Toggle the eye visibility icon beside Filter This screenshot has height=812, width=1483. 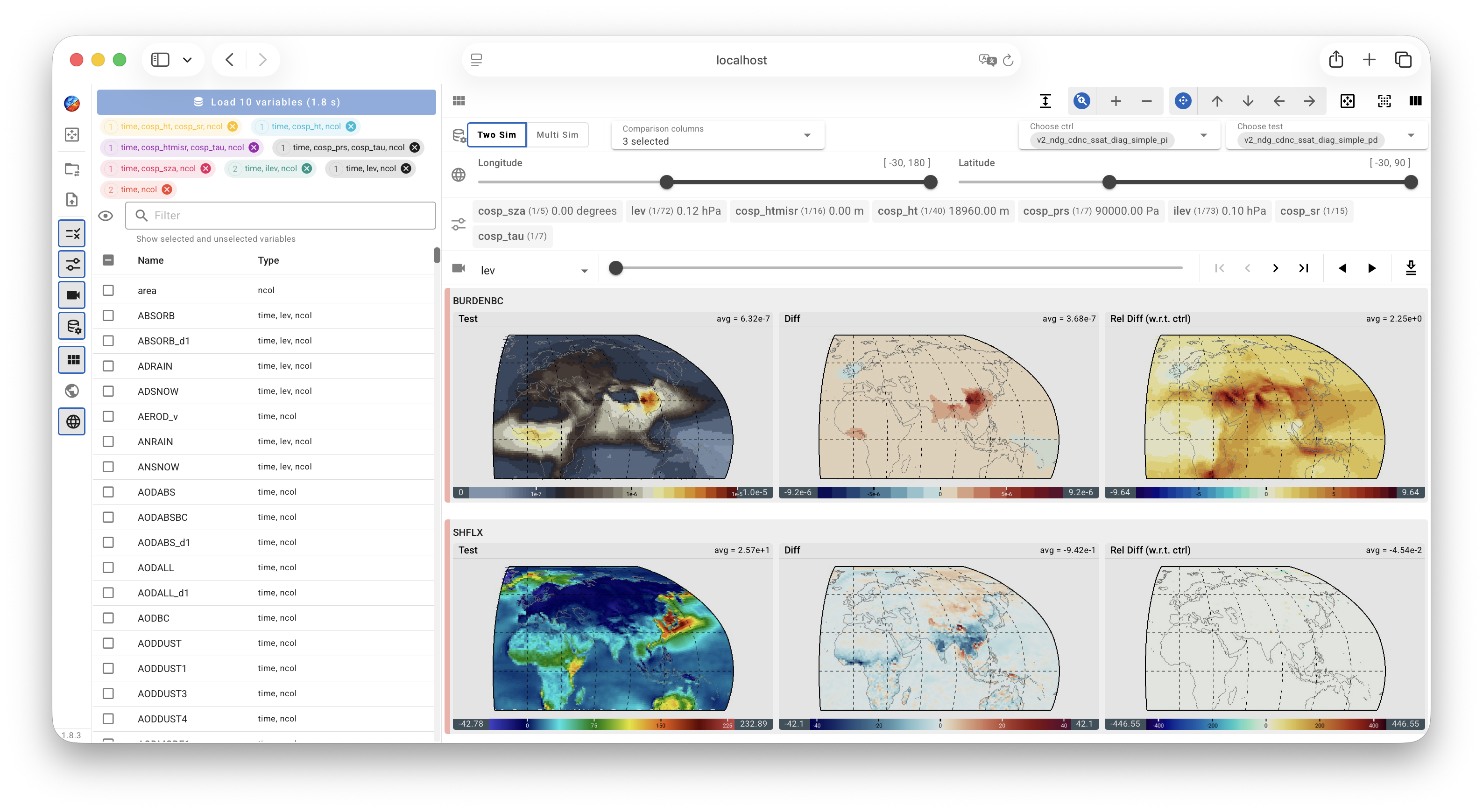106,216
